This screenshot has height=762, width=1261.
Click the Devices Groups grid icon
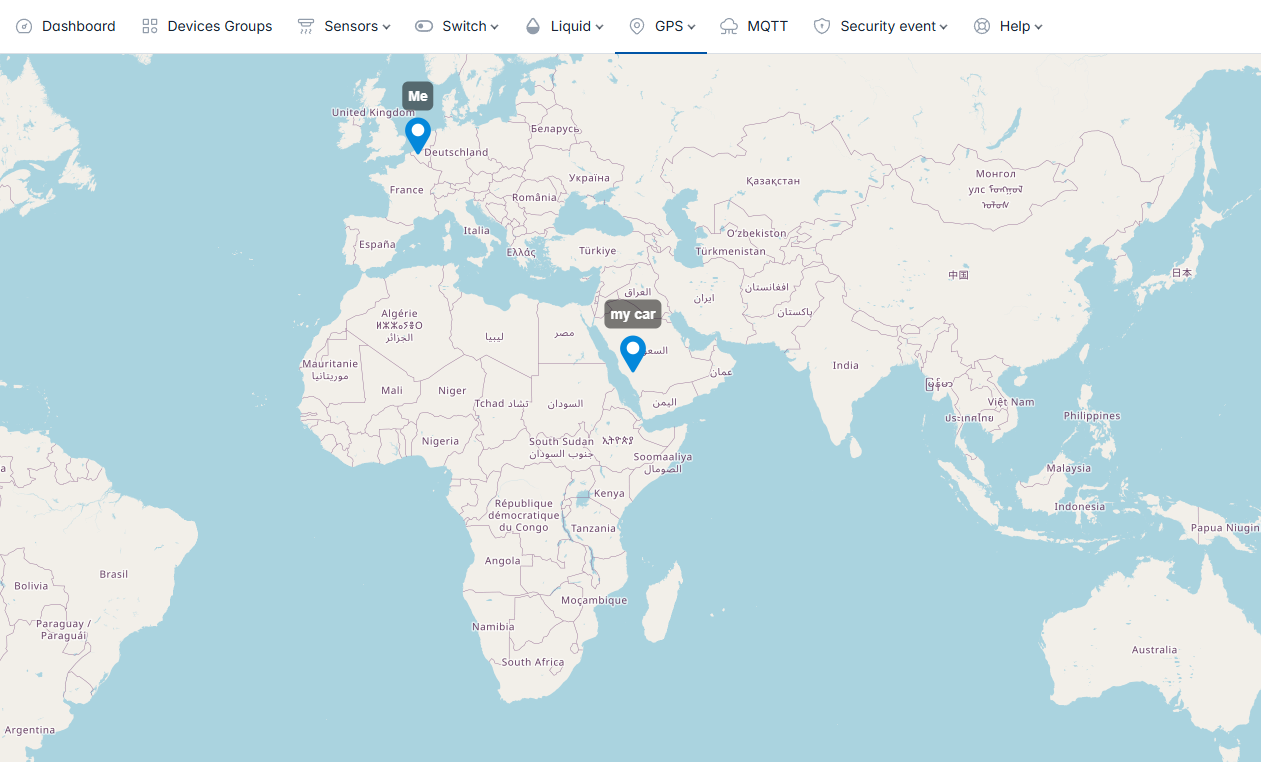(150, 26)
